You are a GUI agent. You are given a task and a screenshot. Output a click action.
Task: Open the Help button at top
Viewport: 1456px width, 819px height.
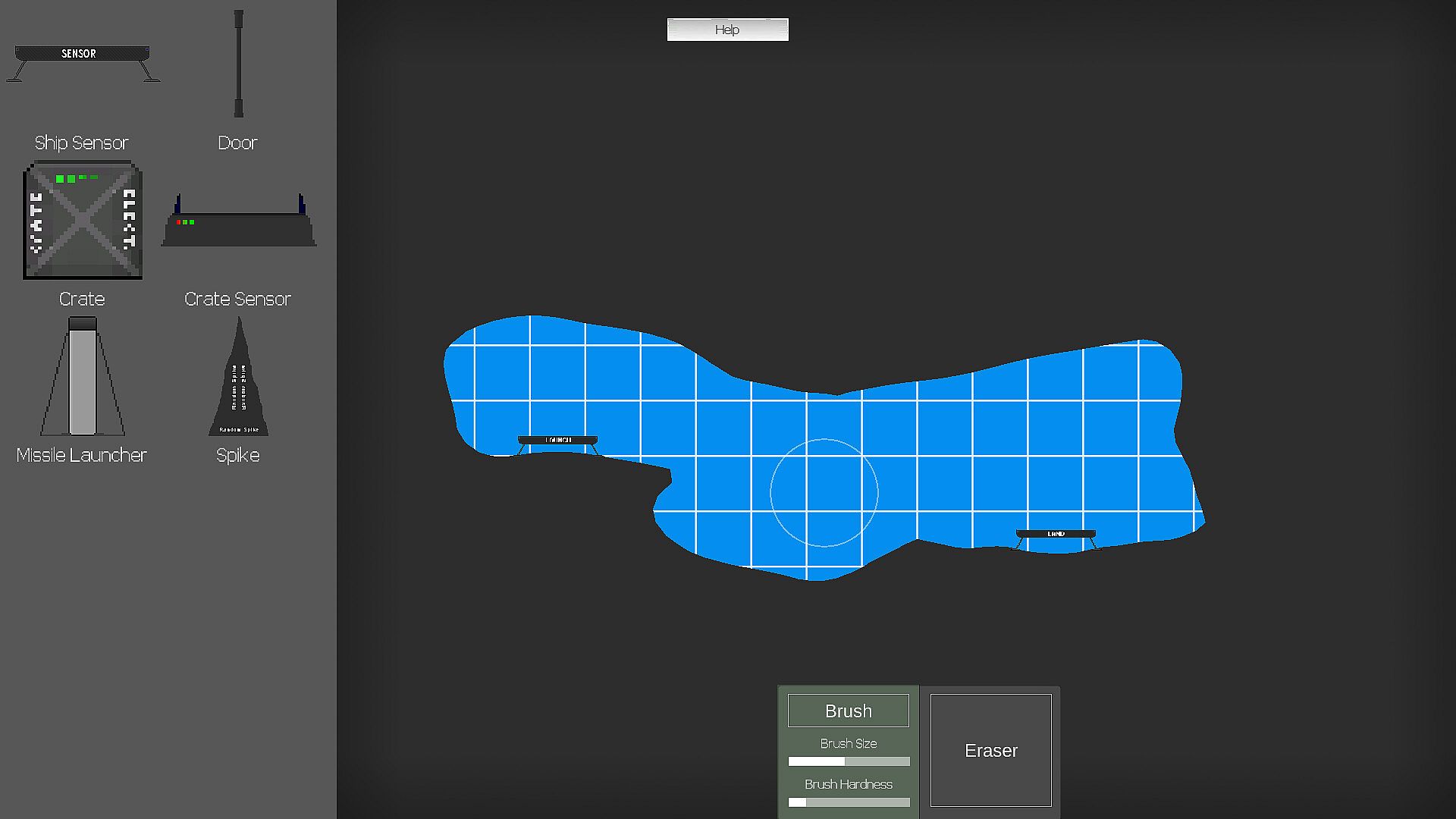[727, 30]
